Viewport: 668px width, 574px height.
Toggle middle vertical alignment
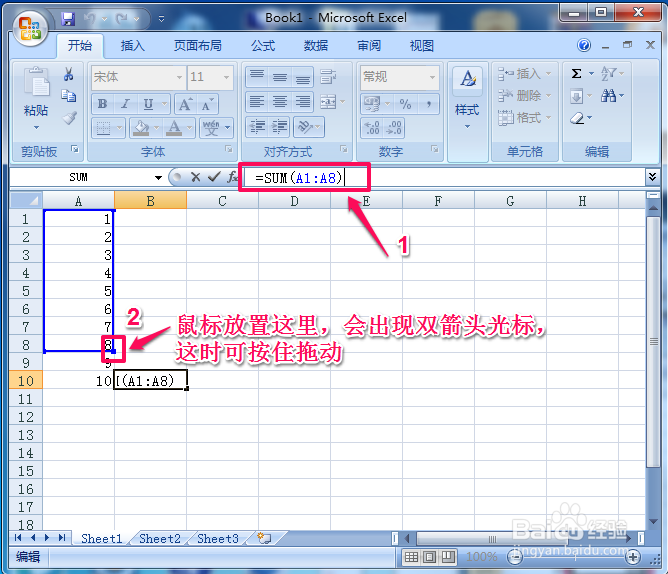click(x=279, y=77)
